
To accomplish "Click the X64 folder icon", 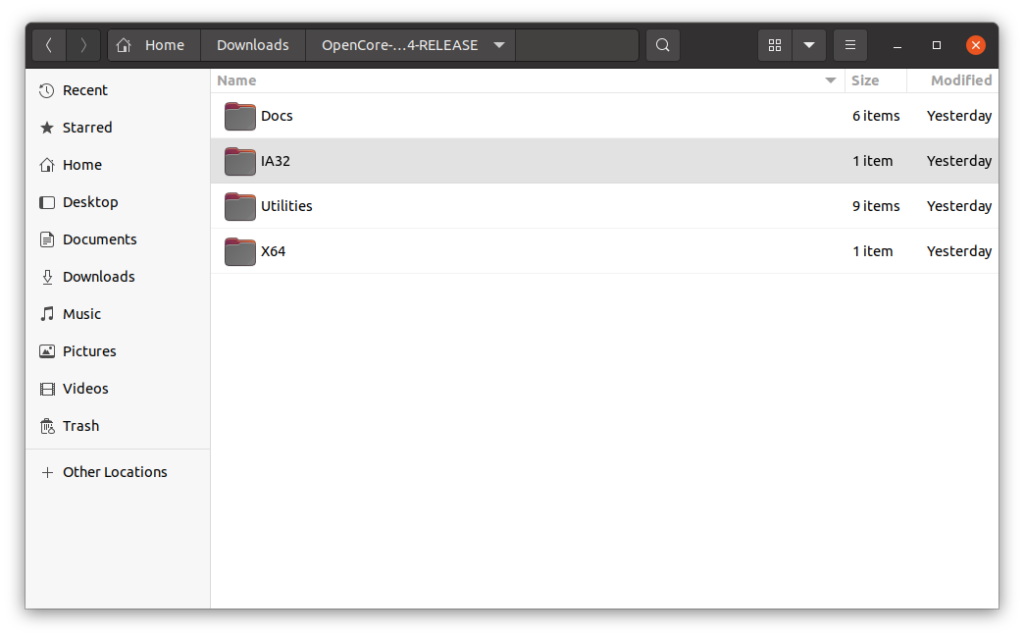I will (x=240, y=252).
